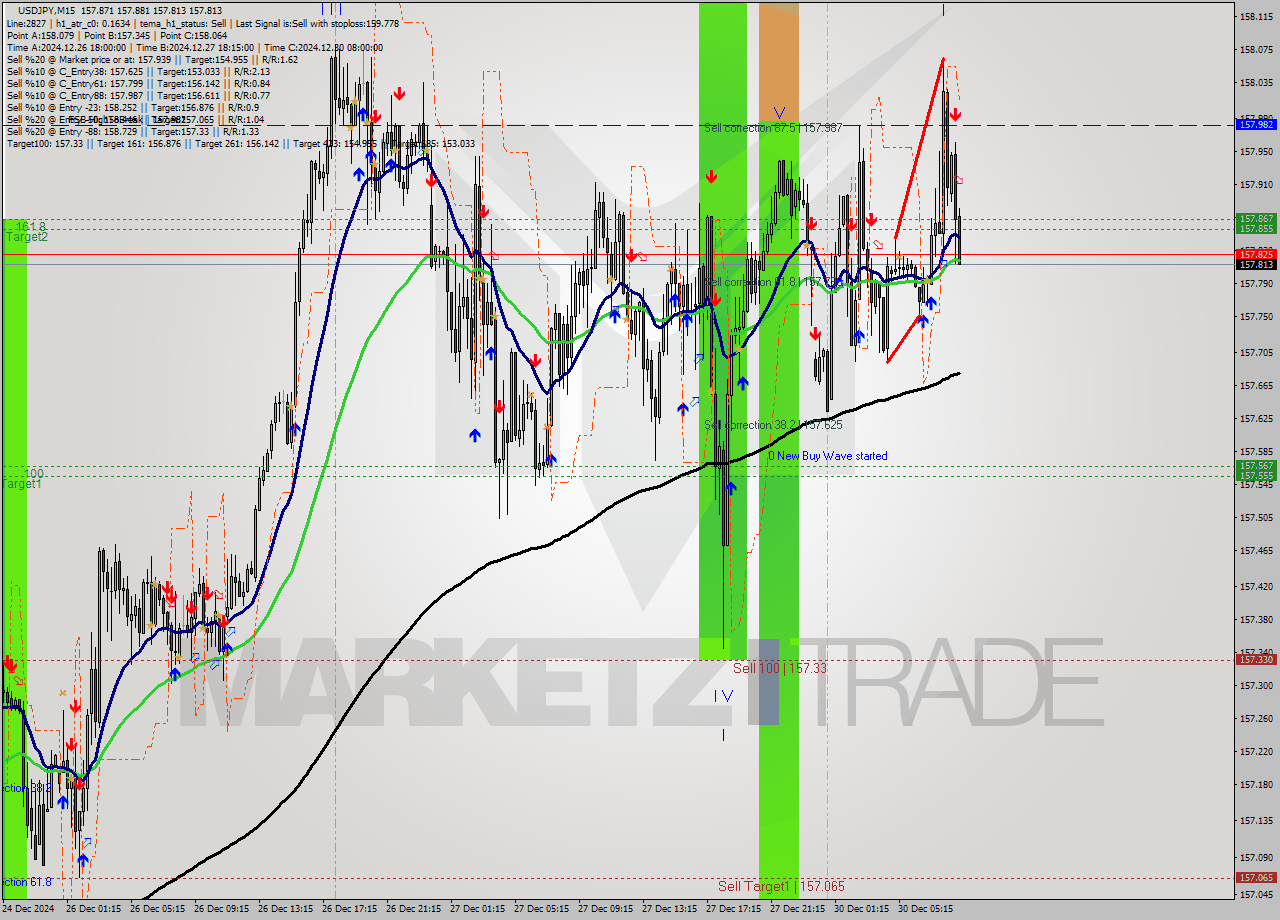Viewport: 1280px width, 920px height.
Task: Click the 157.260 price axis label
Action: click(x=1256, y=718)
